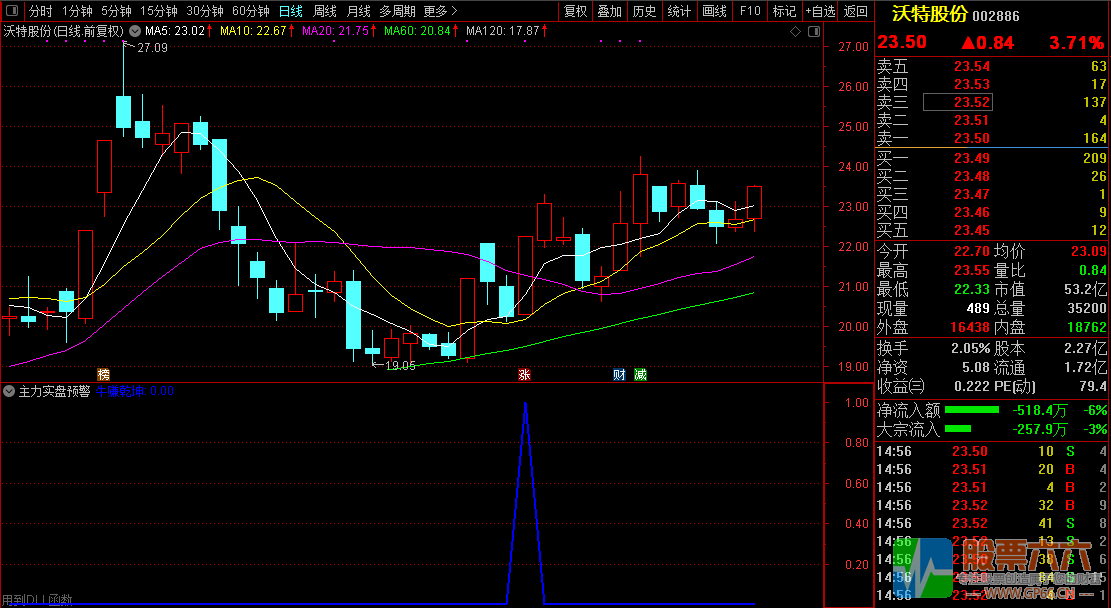Select the 15分钟 chart period
Screen dimensions: 1111x608
(159, 11)
